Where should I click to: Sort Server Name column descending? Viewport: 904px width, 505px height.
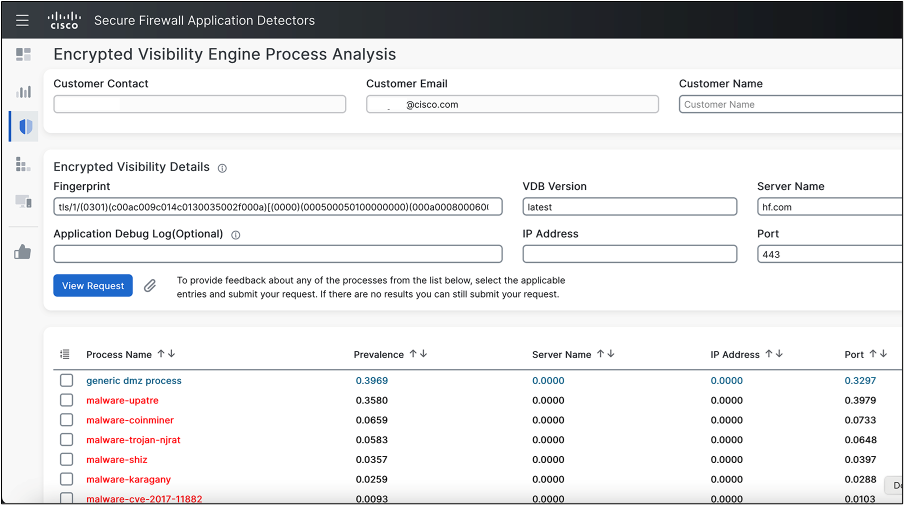pyautogui.click(x=611, y=354)
